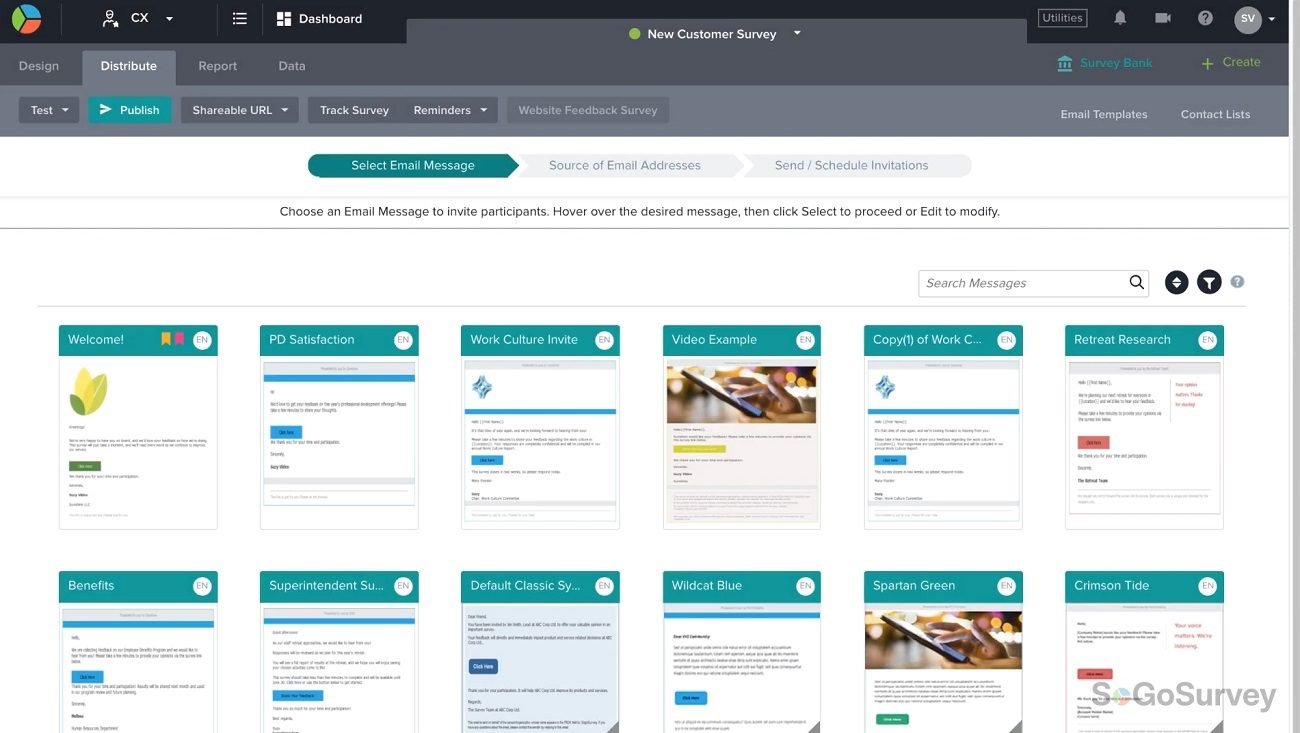Viewport: 1300px width, 733px height.
Task: Open Email Templates
Action: coord(1103,113)
